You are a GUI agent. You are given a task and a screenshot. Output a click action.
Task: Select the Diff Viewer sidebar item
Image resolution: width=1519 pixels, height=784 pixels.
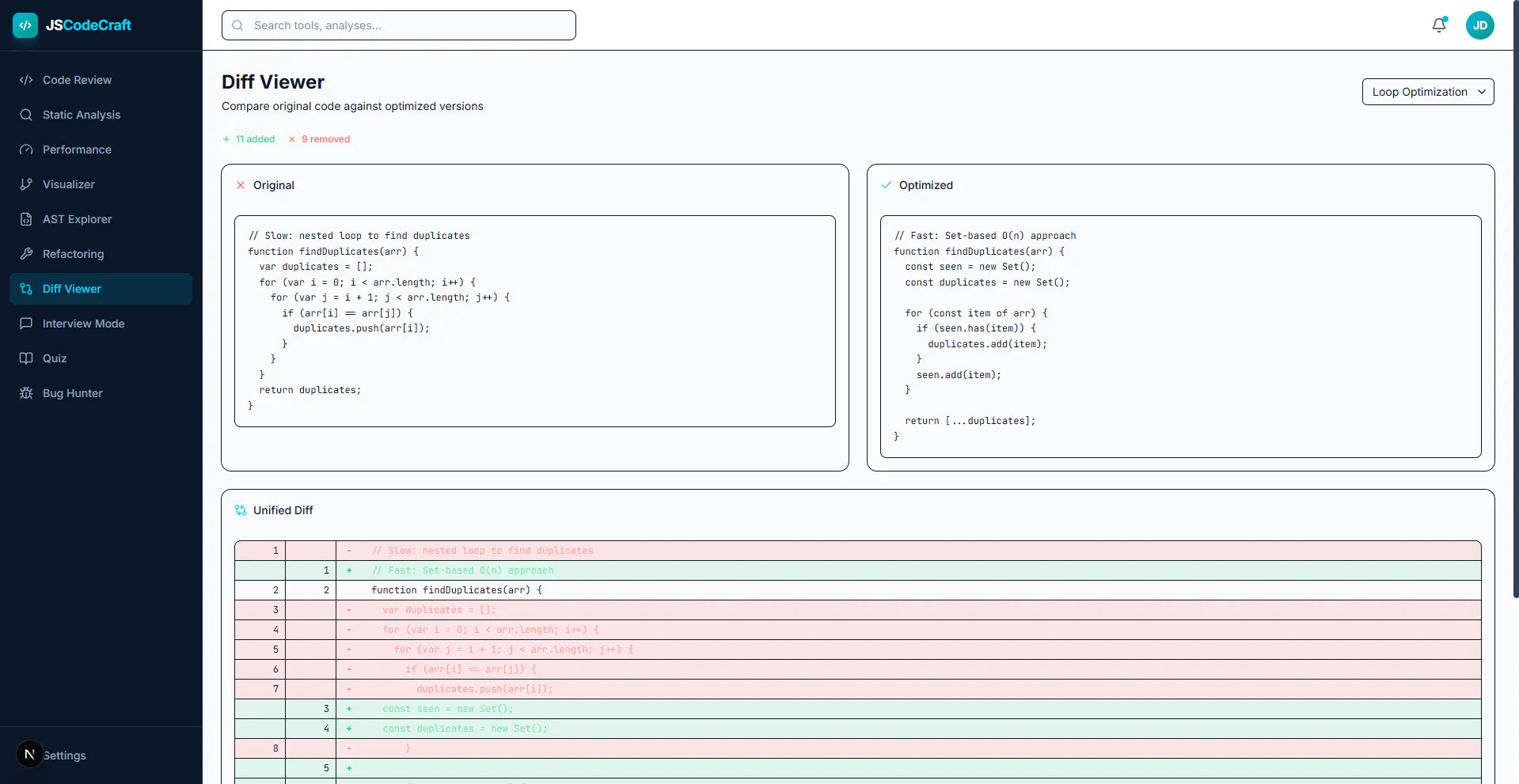[x=101, y=289]
